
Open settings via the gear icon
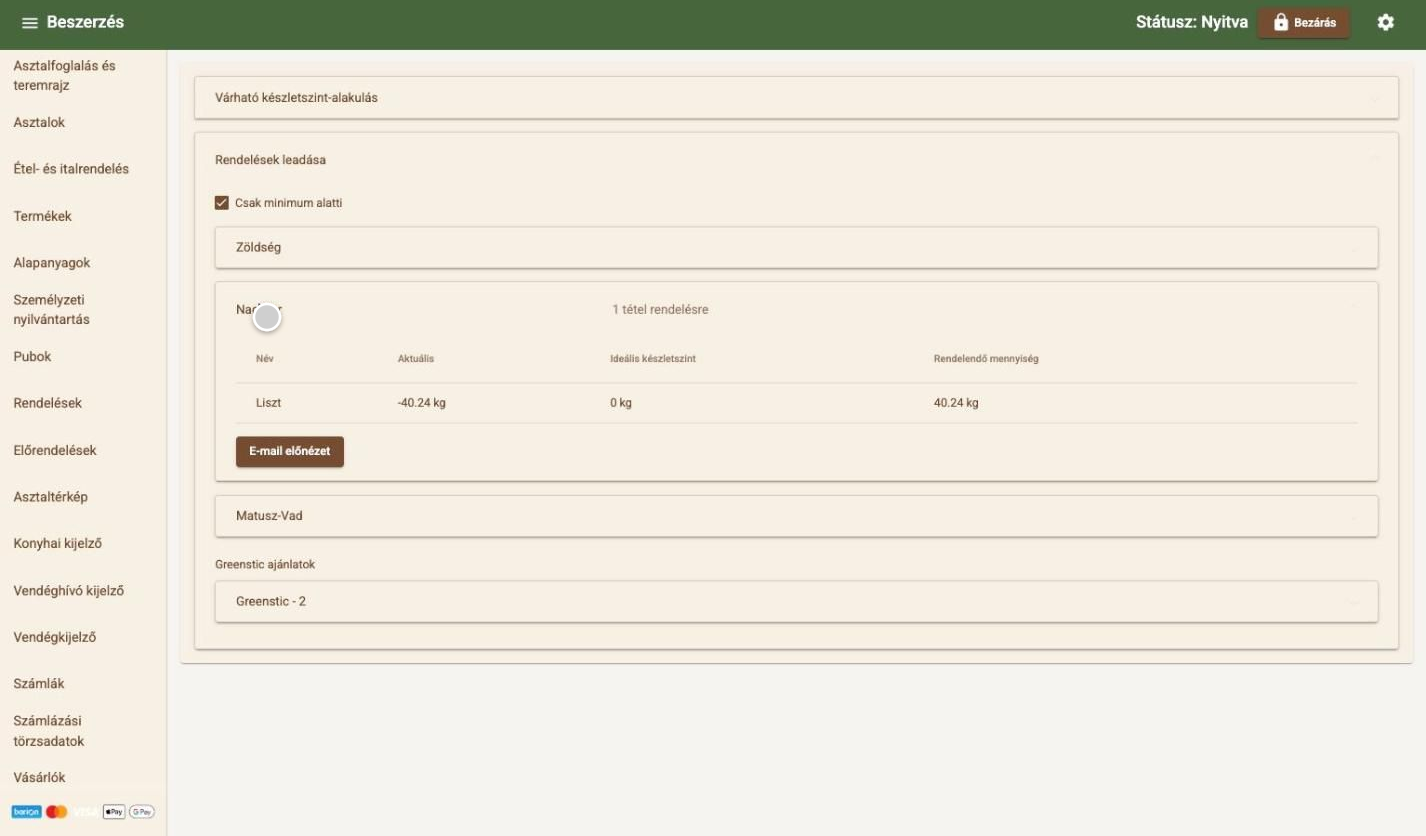[x=1385, y=22]
